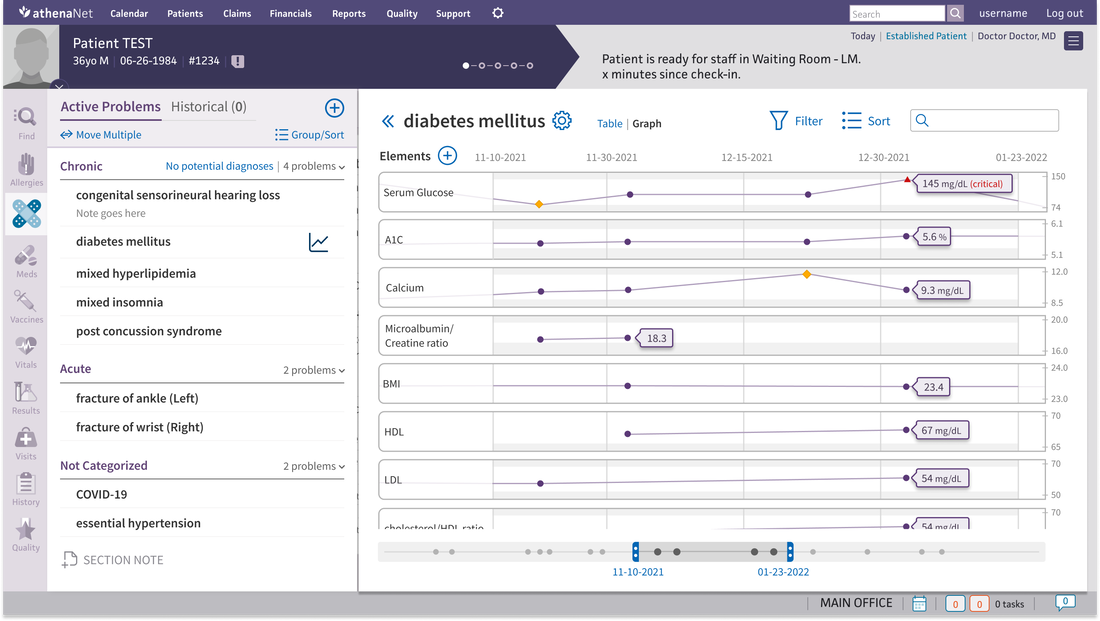Click the add problem plus button
The height and width of the screenshot is (621, 1100).
point(334,108)
